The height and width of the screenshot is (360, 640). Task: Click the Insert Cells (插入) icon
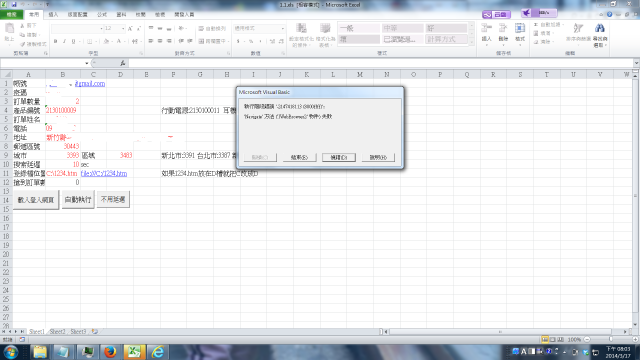coord(487,29)
